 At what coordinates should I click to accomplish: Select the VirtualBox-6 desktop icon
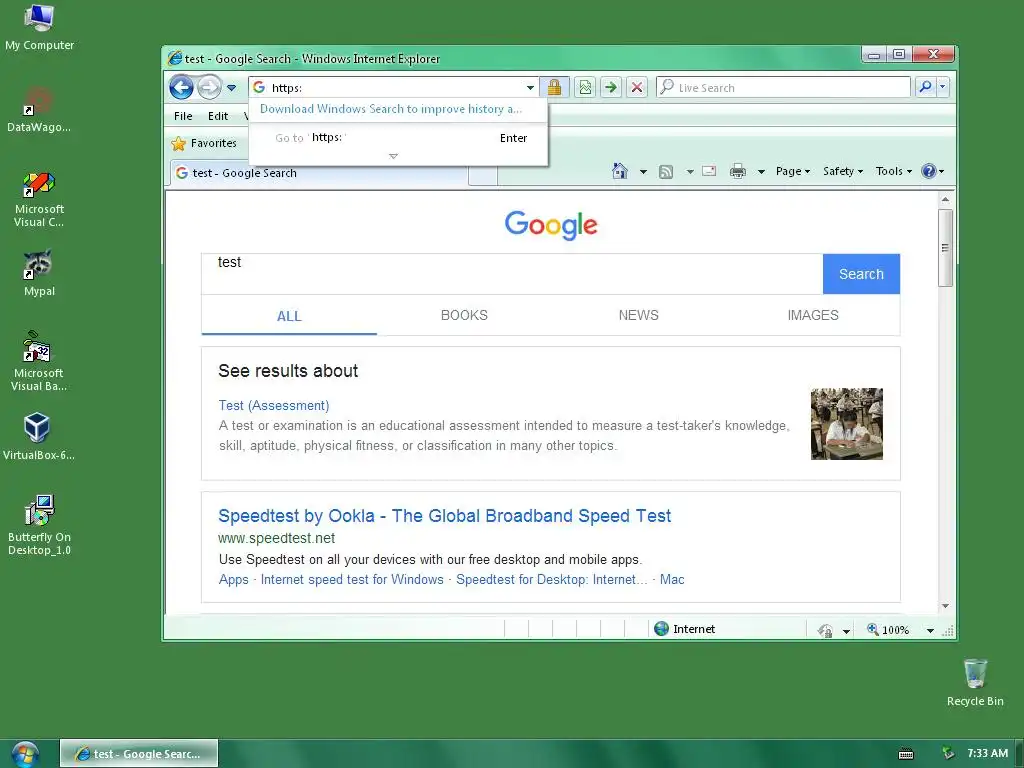39,436
